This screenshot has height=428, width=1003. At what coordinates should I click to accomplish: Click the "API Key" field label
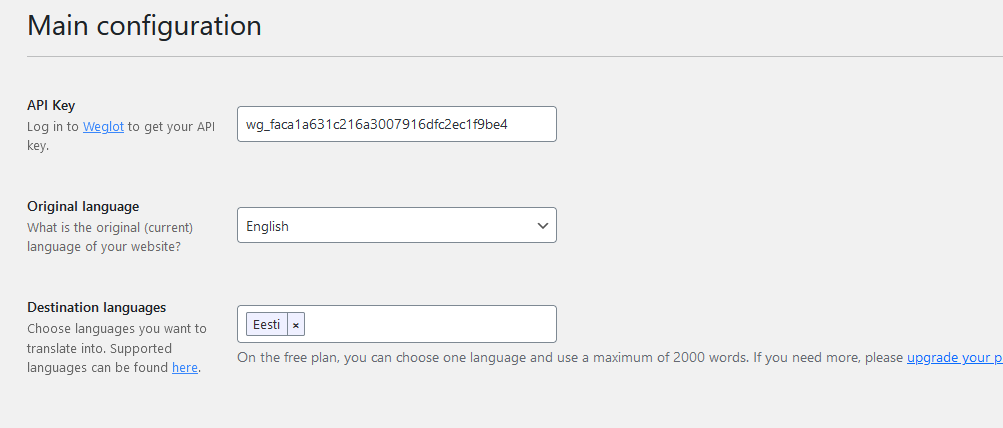coord(51,106)
